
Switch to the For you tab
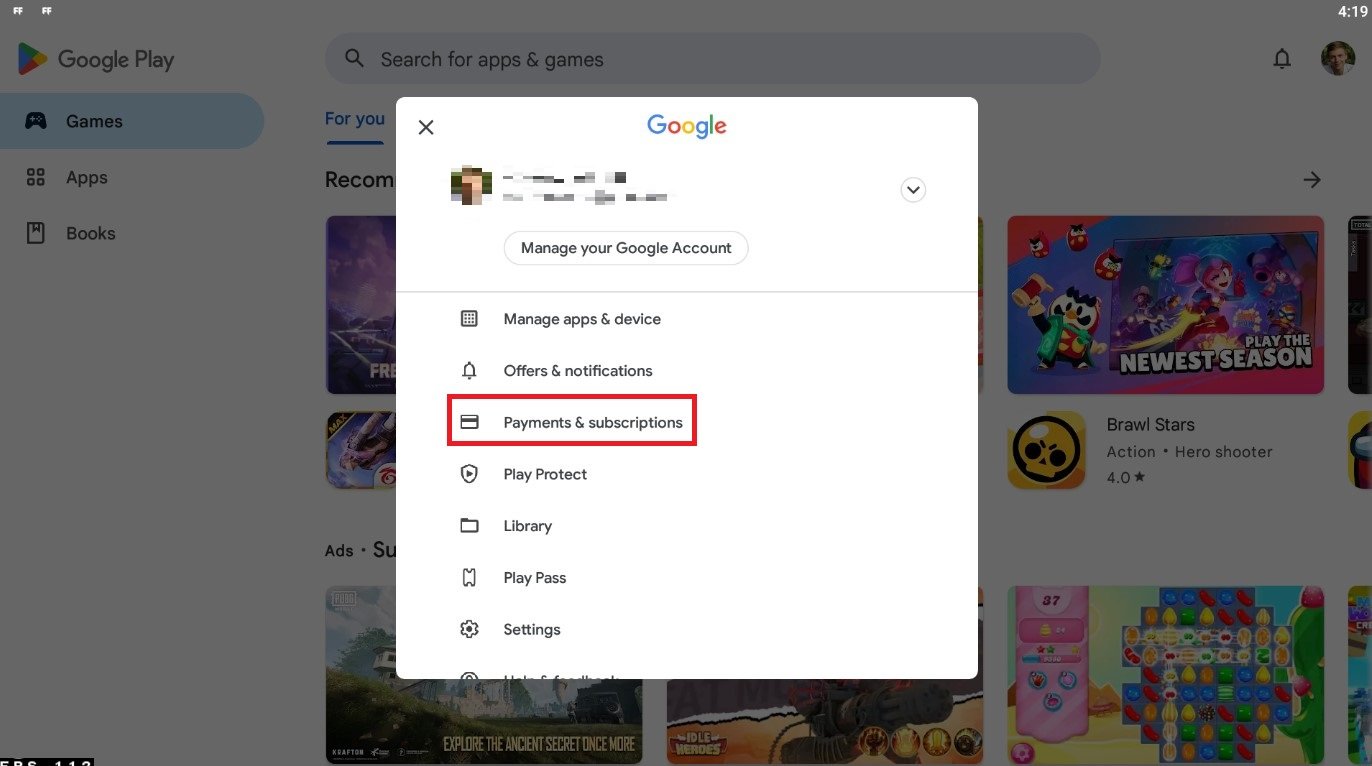pos(354,119)
